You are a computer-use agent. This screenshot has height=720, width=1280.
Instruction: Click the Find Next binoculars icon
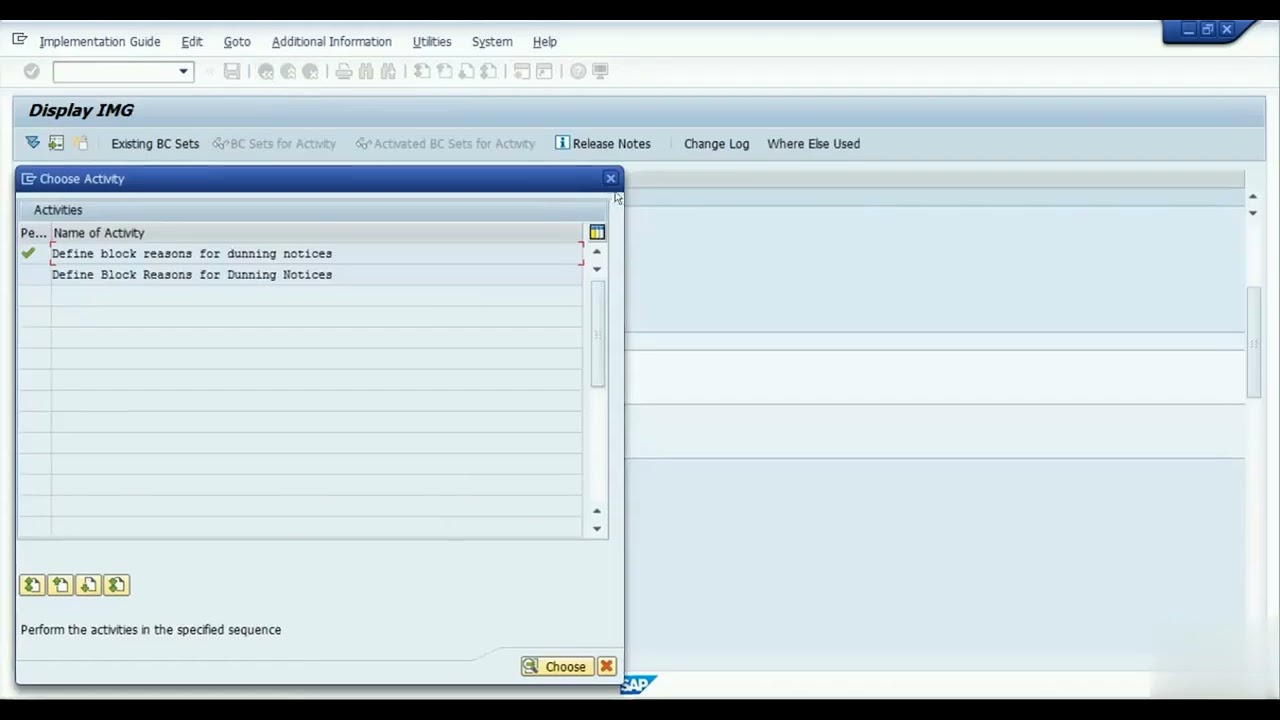coord(388,71)
